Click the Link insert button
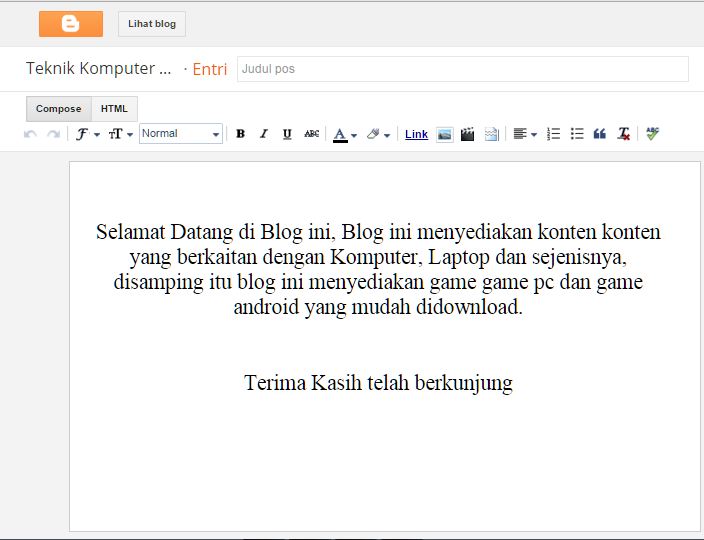This screenshot has width=704, height=540. click(416, 134)
